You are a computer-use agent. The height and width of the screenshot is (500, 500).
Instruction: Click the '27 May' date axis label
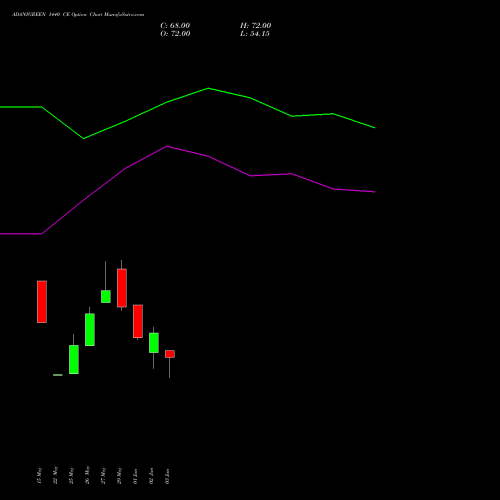pyautogui.click(x=103, y=476)
